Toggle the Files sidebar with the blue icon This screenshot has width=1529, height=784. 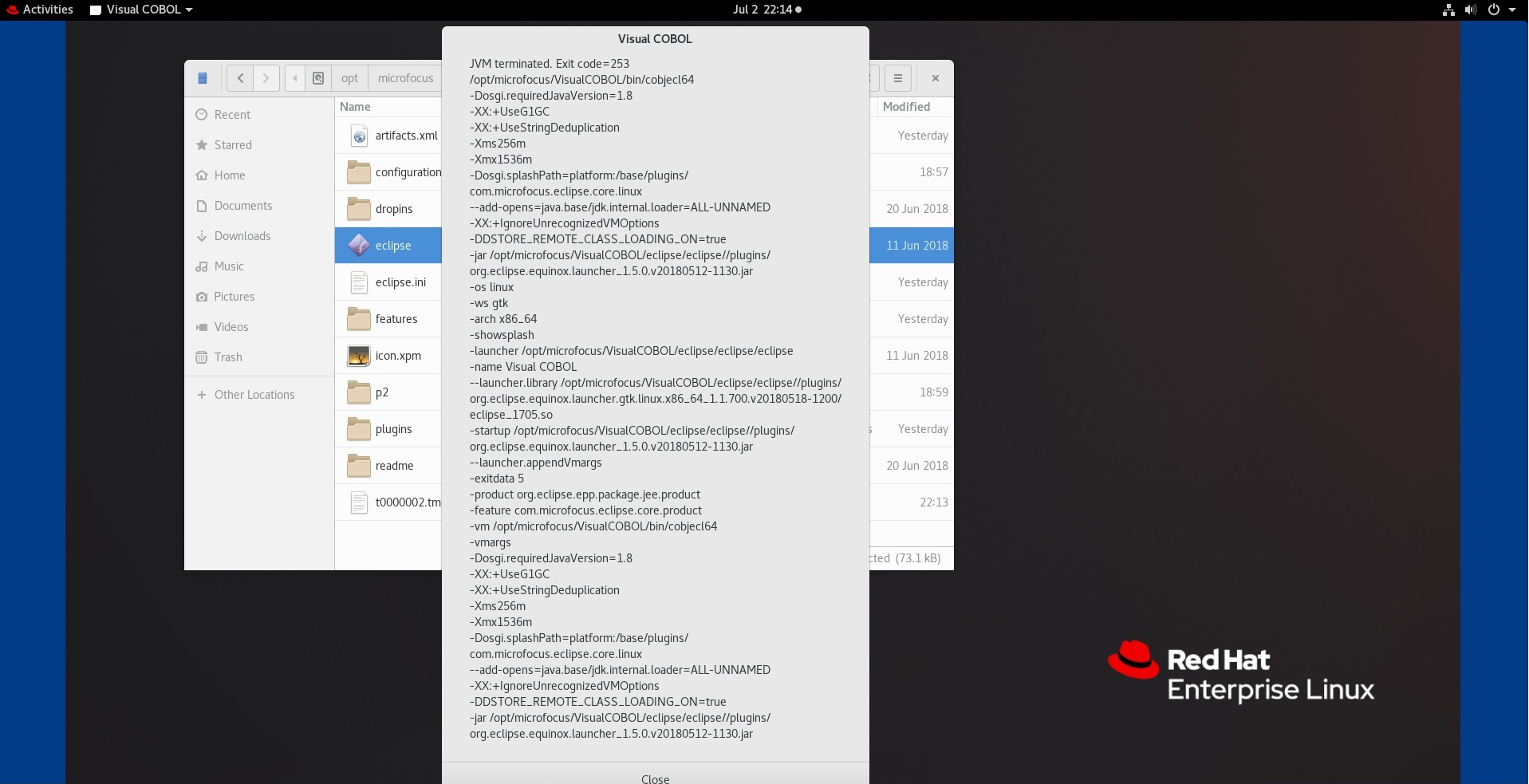coord(203,78)
